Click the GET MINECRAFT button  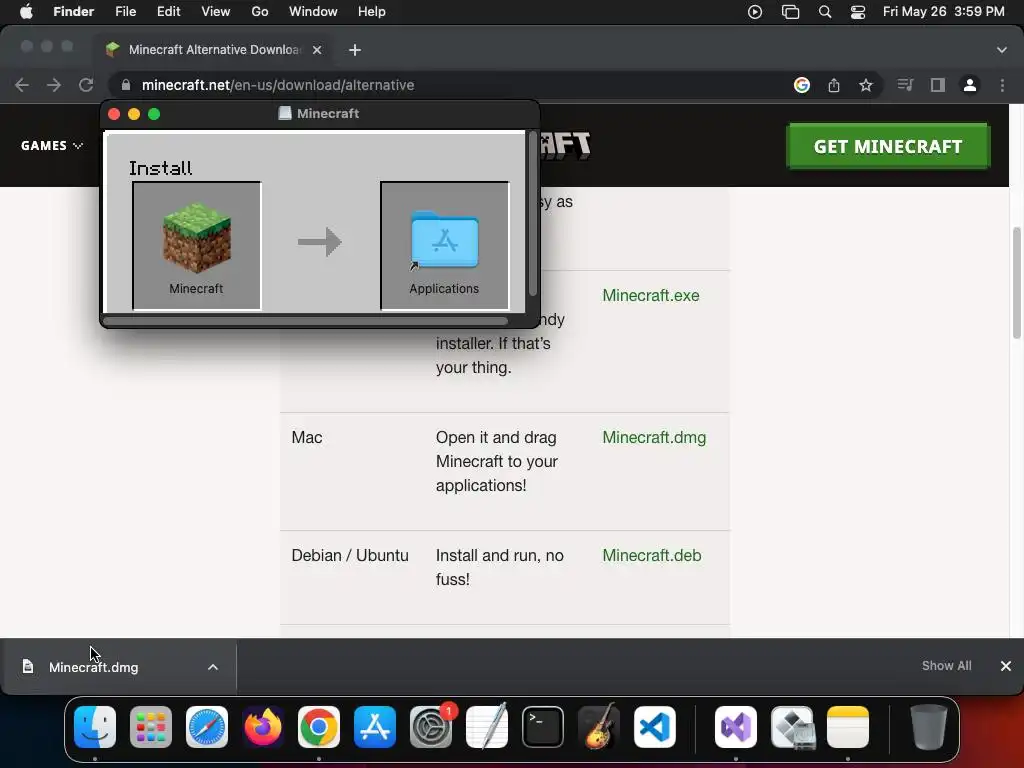coord(888,146)
